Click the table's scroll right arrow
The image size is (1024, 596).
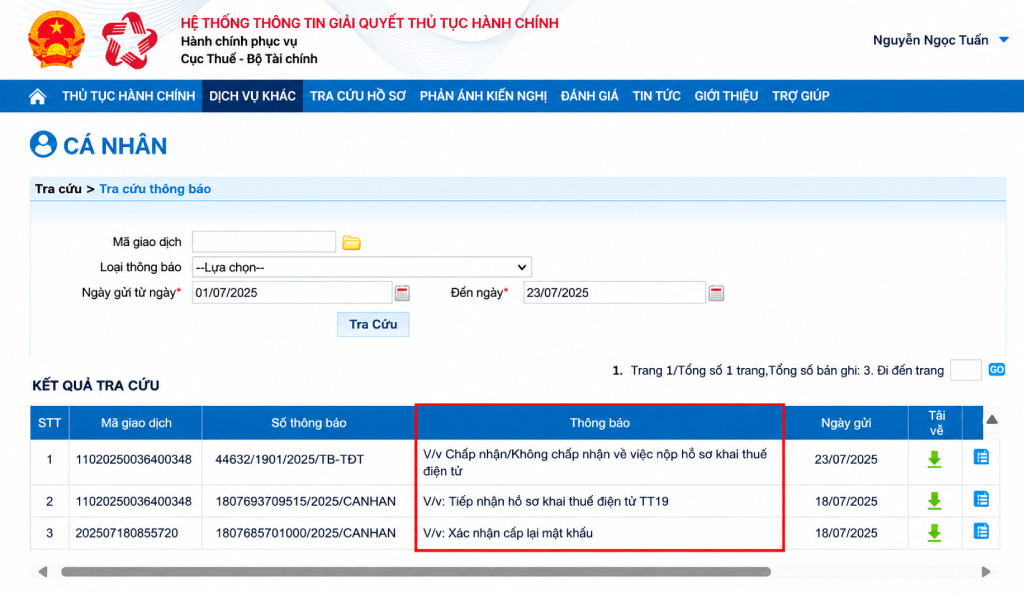pyautogui.click(x=986, y=572)
